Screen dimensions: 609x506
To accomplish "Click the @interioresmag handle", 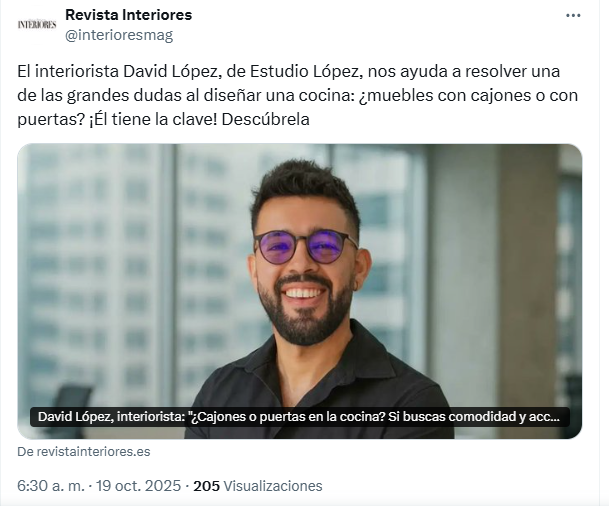I will tap(119, 35).
